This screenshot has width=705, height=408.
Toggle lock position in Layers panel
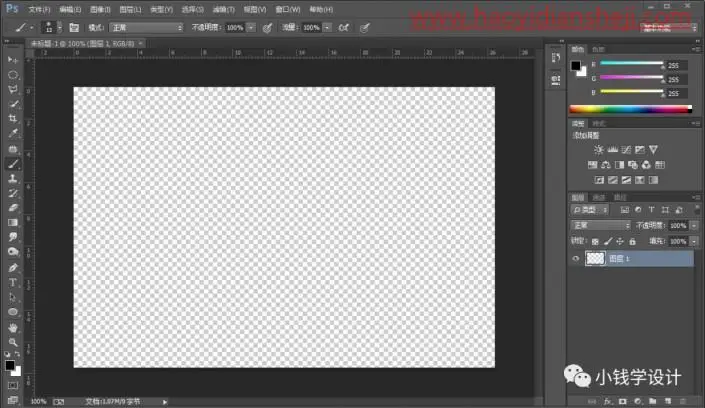click(620, 242)
